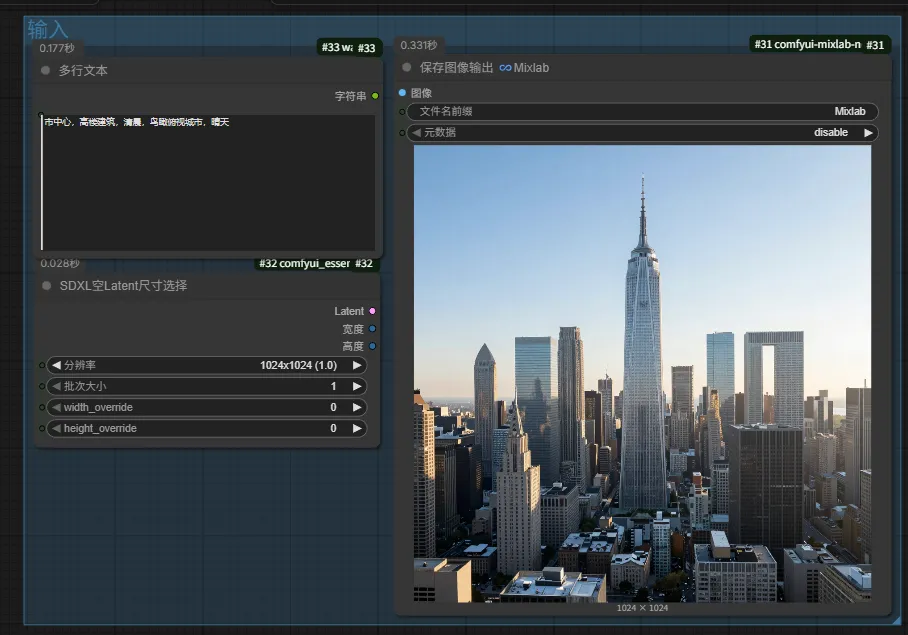This screenshot has height=635, width=908.
Task: Click the #31 comfyui-mixlab-n badge
Action: pyautogui.click(x=819, y=44)
